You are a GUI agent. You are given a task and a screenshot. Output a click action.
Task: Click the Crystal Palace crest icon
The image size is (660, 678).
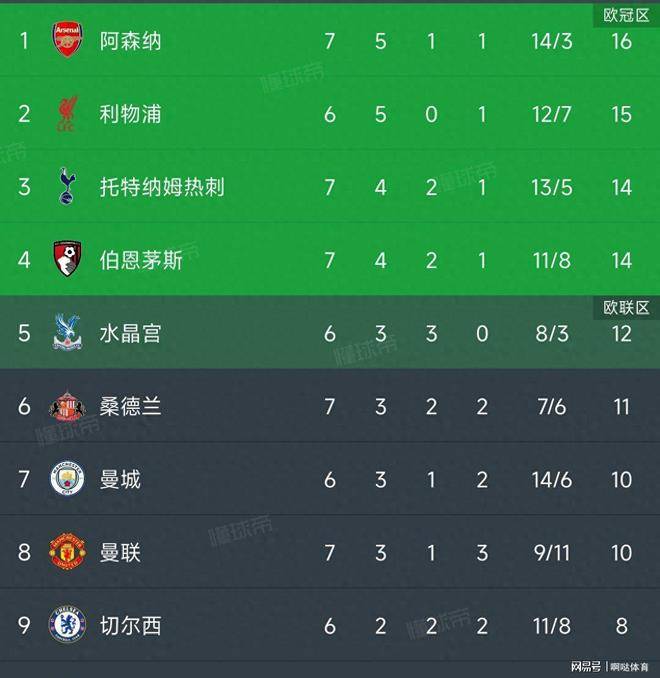[x=68, y=333]
